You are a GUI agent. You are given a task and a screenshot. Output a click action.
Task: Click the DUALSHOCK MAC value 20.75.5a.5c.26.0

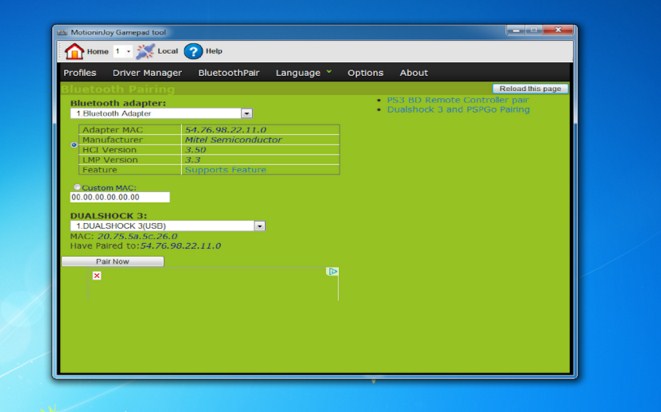point(137,236)
